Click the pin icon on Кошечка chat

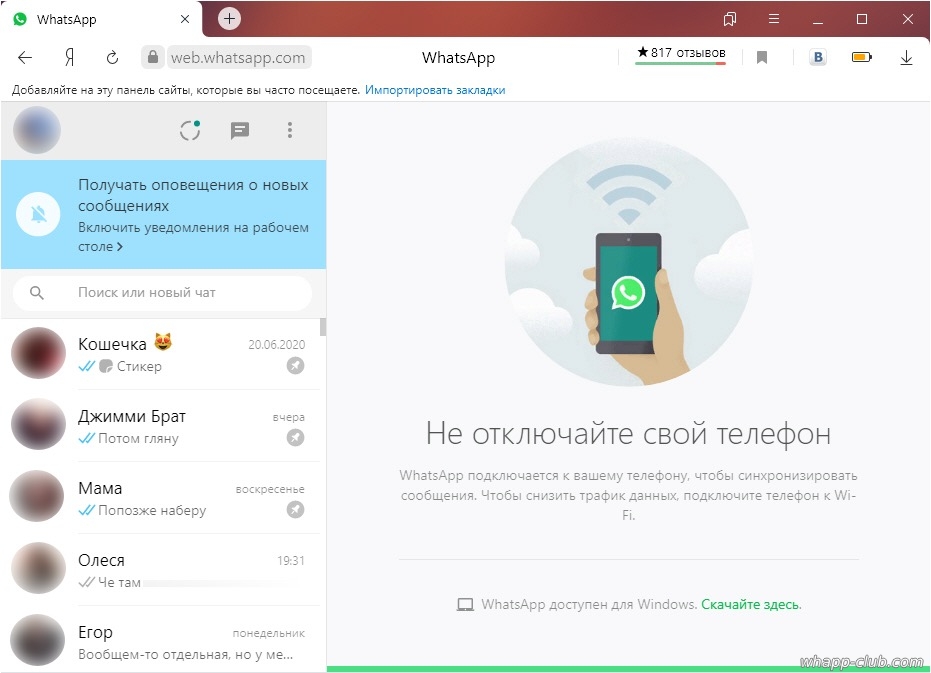point(295,365)
